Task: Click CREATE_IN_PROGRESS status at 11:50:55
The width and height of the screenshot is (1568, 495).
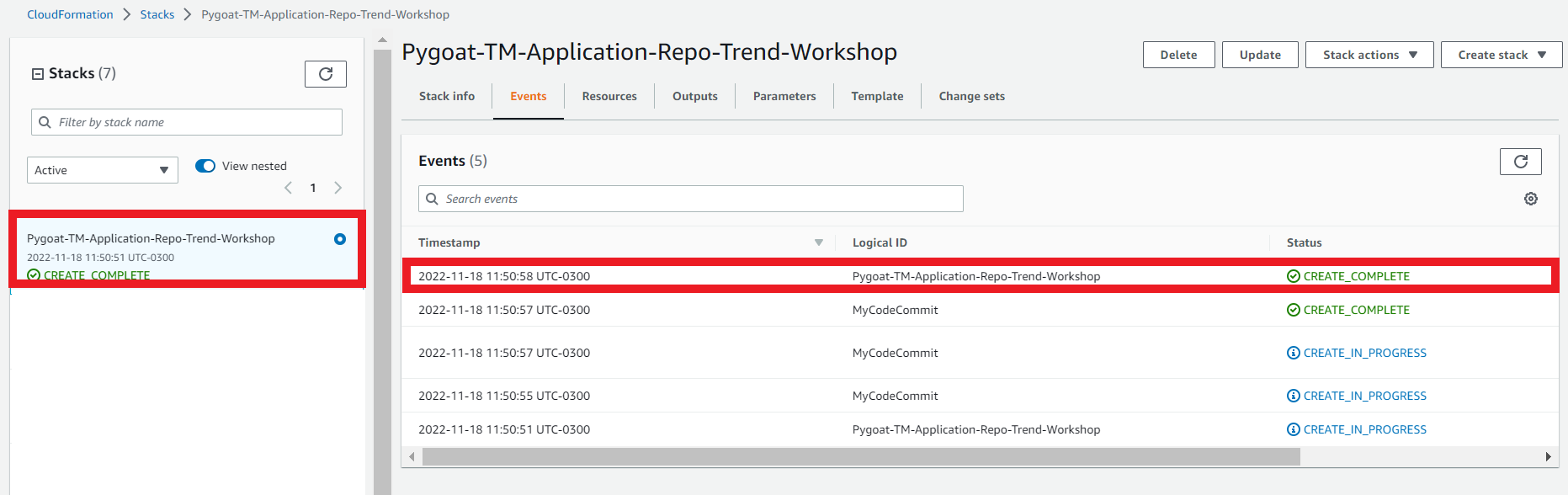Action: click(1357, 396)
